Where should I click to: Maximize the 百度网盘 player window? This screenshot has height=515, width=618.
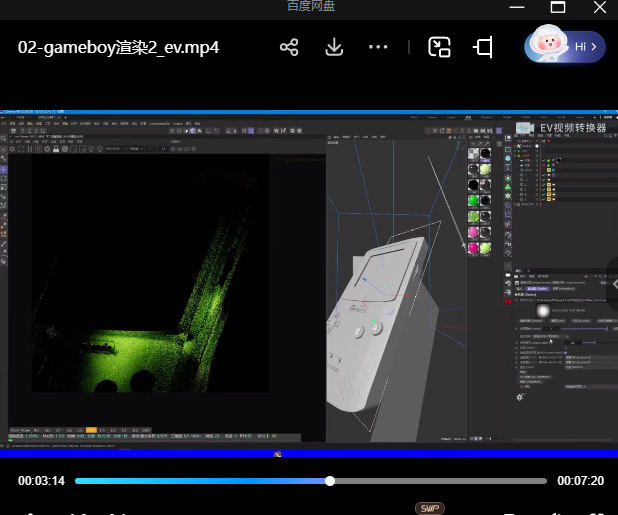[558, 7]
